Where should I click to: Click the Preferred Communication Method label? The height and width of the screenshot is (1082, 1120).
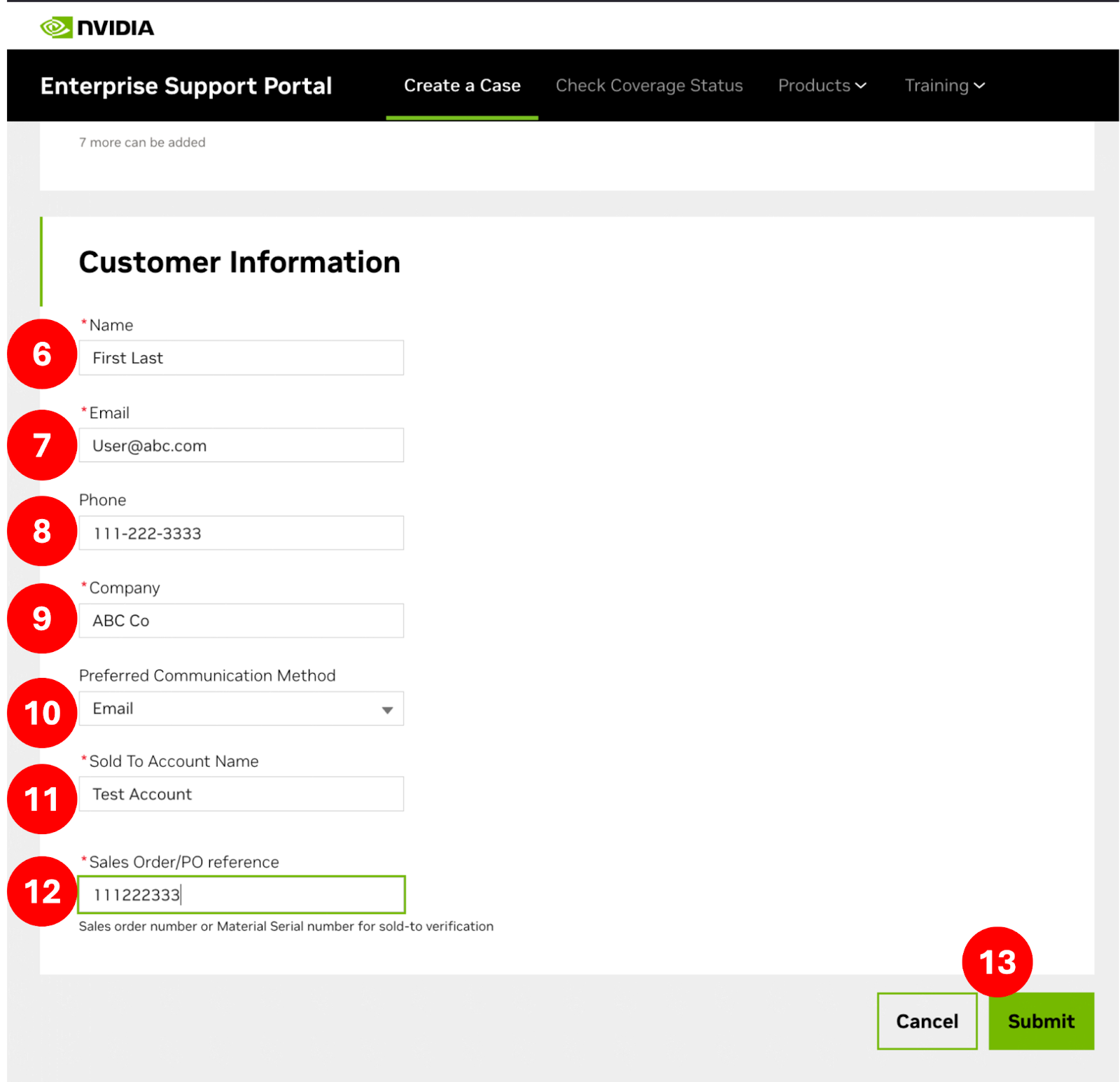(x=207, y=676)
